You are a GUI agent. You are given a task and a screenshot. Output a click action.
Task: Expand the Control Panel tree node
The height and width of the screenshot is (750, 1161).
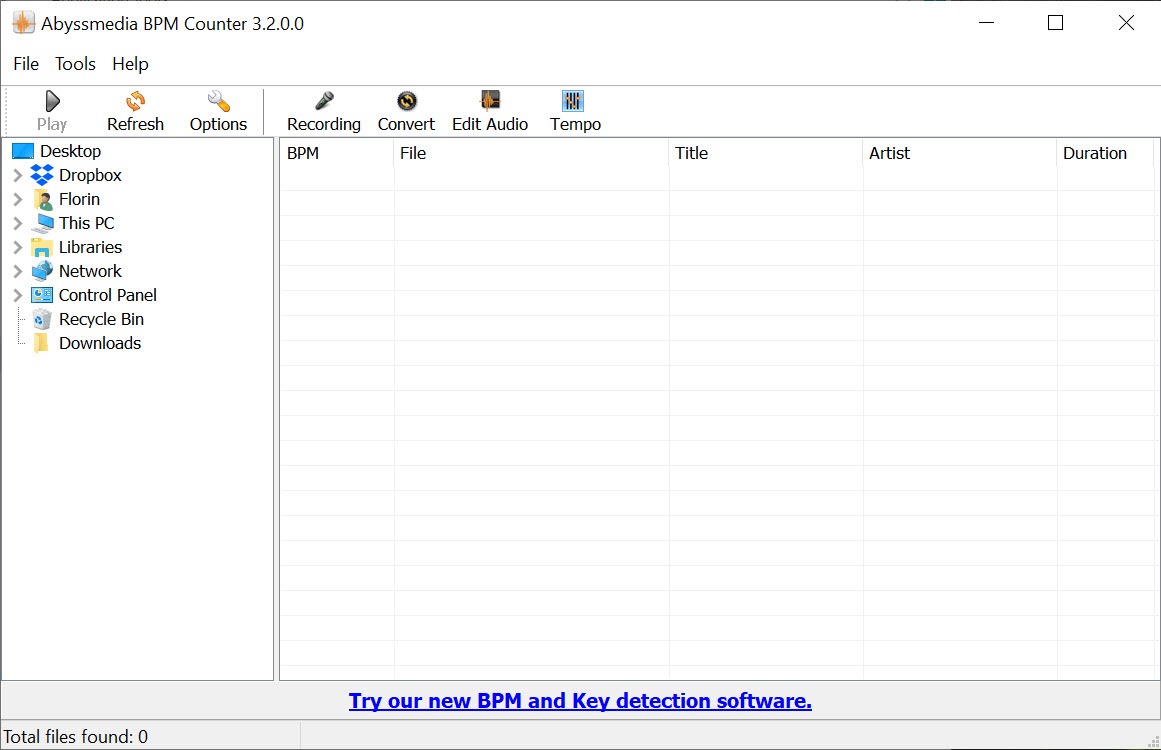18,295
